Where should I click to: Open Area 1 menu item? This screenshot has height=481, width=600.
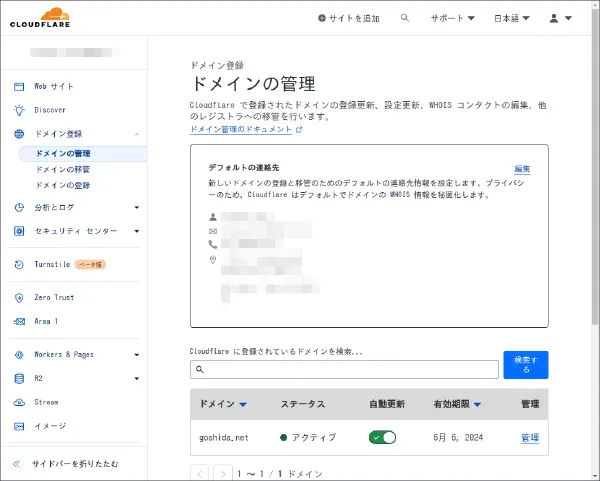(x=46, y=321)
